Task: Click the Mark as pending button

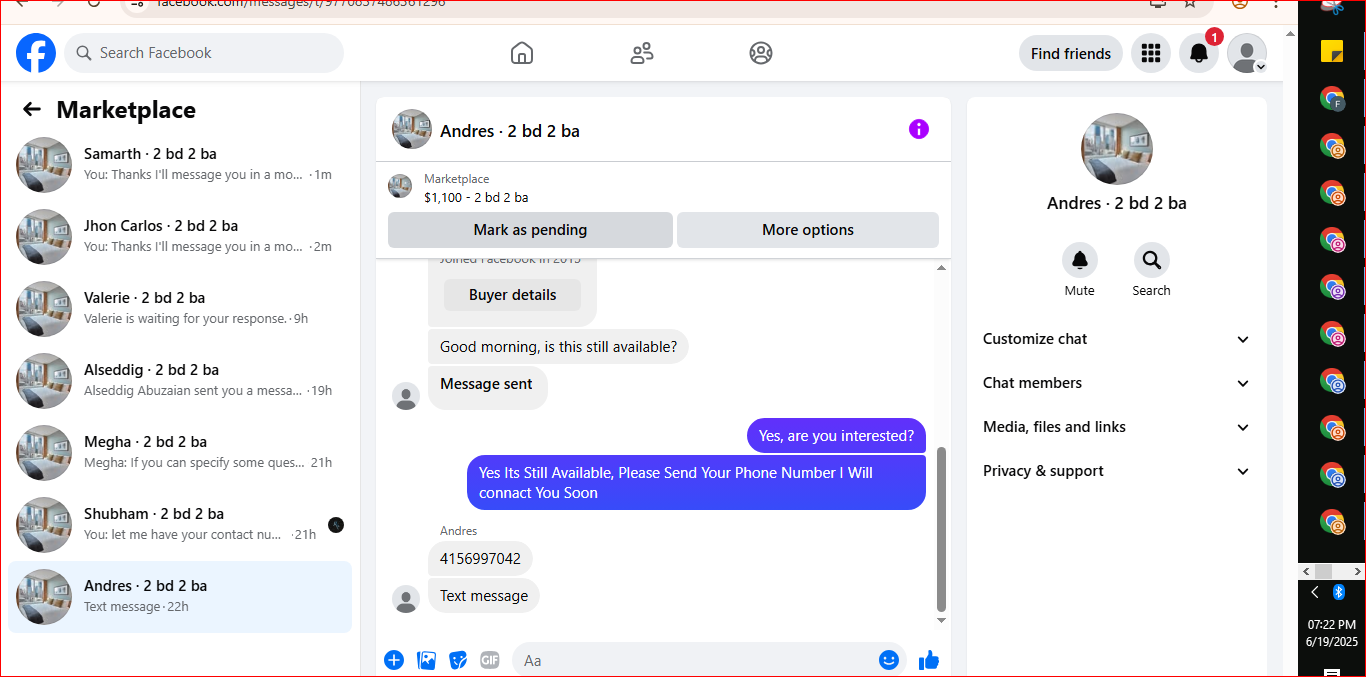Action: coord(530,230)
